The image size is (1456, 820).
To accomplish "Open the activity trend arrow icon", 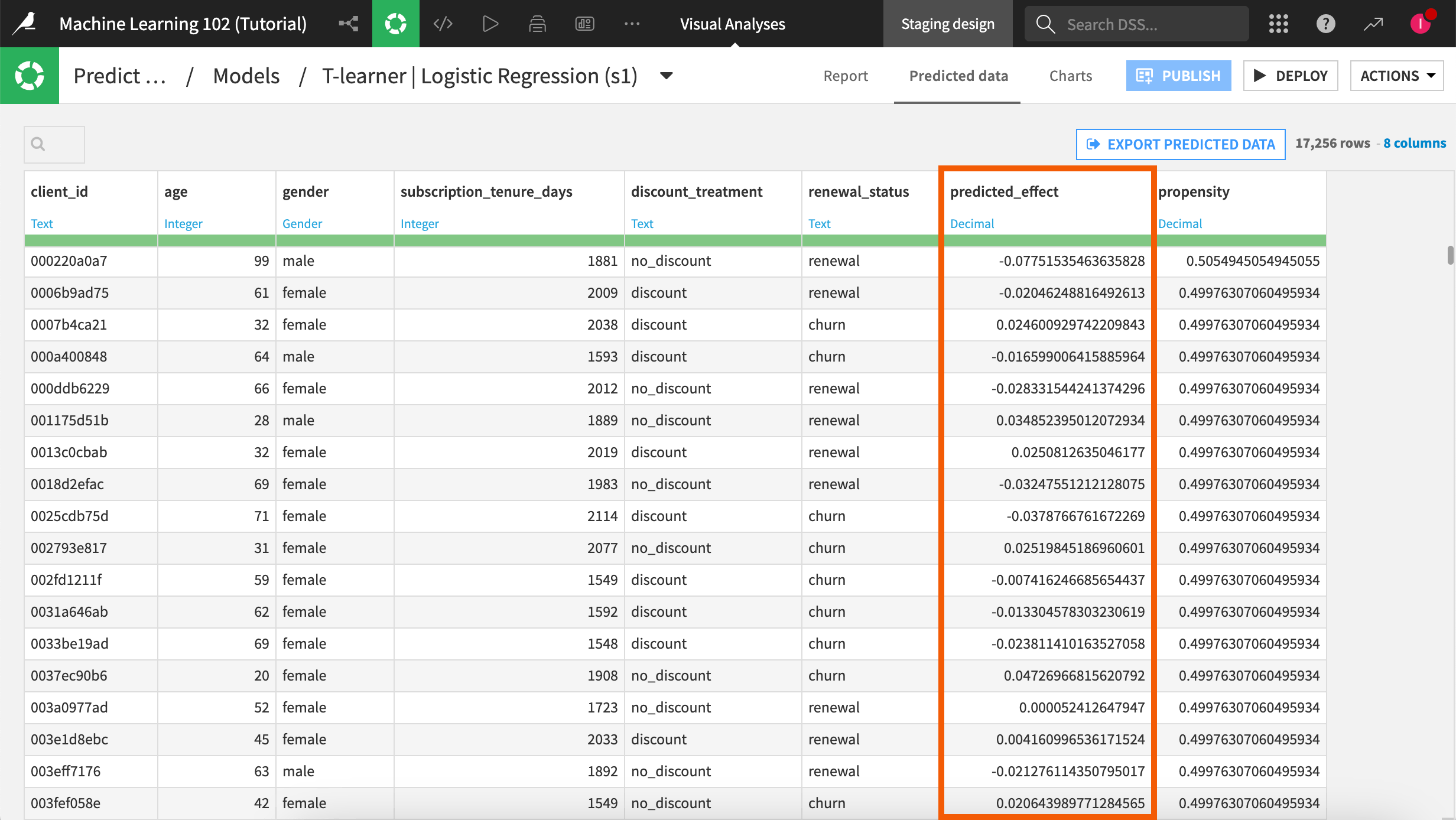I will tap(1373, 24).
